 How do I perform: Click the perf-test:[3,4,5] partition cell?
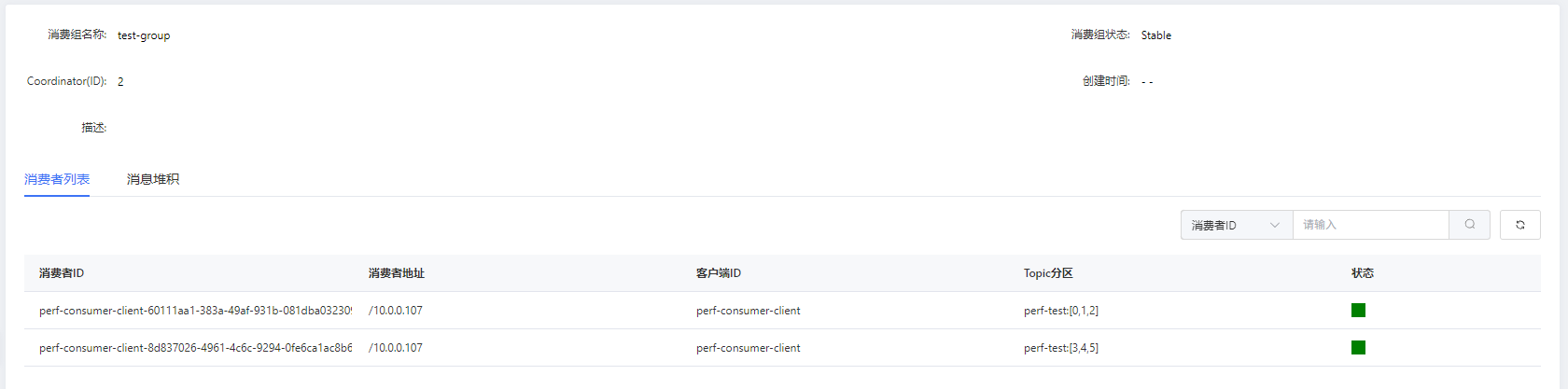(x=1060, y=348)
